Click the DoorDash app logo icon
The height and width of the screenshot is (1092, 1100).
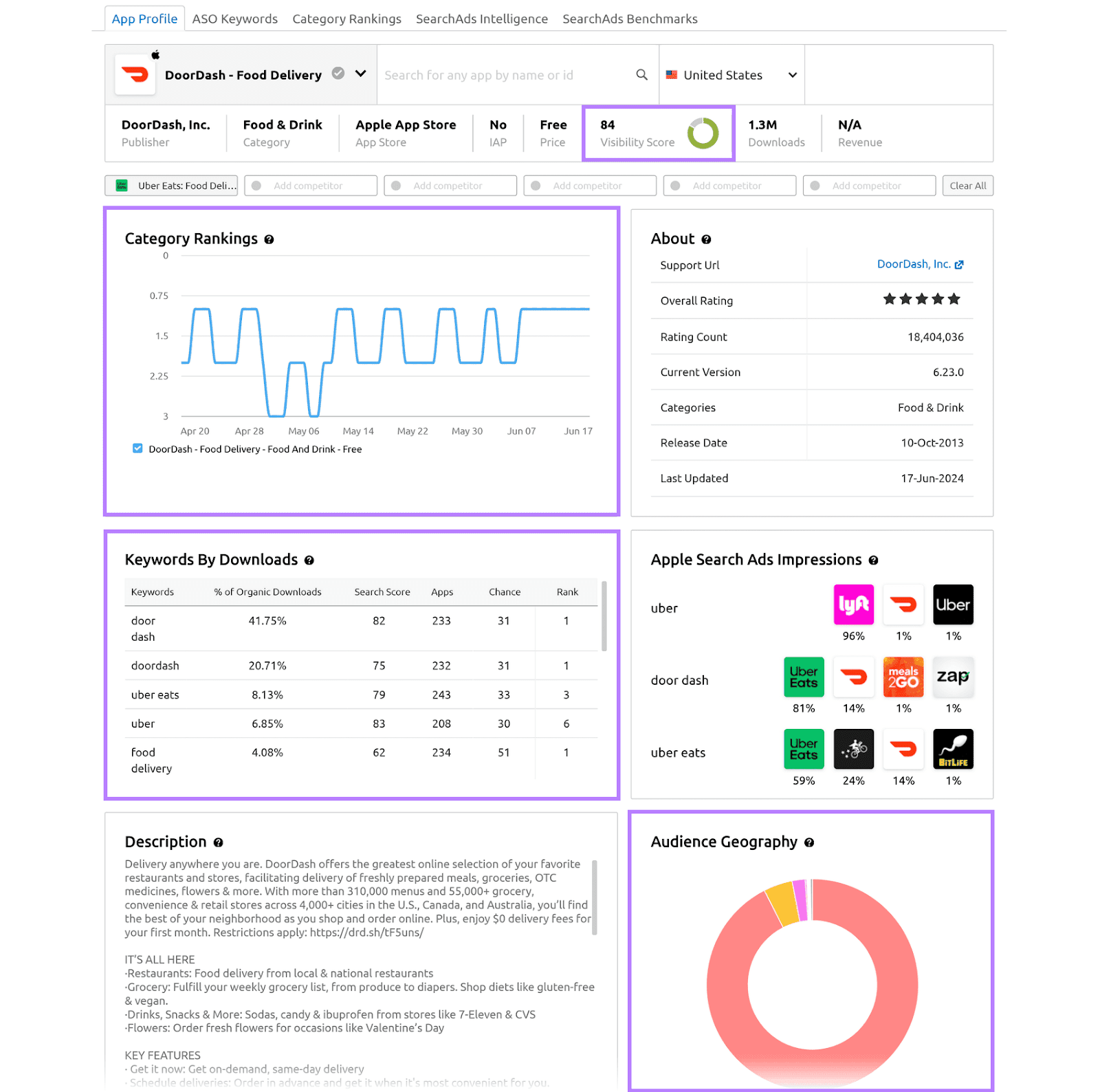[135, 74]
